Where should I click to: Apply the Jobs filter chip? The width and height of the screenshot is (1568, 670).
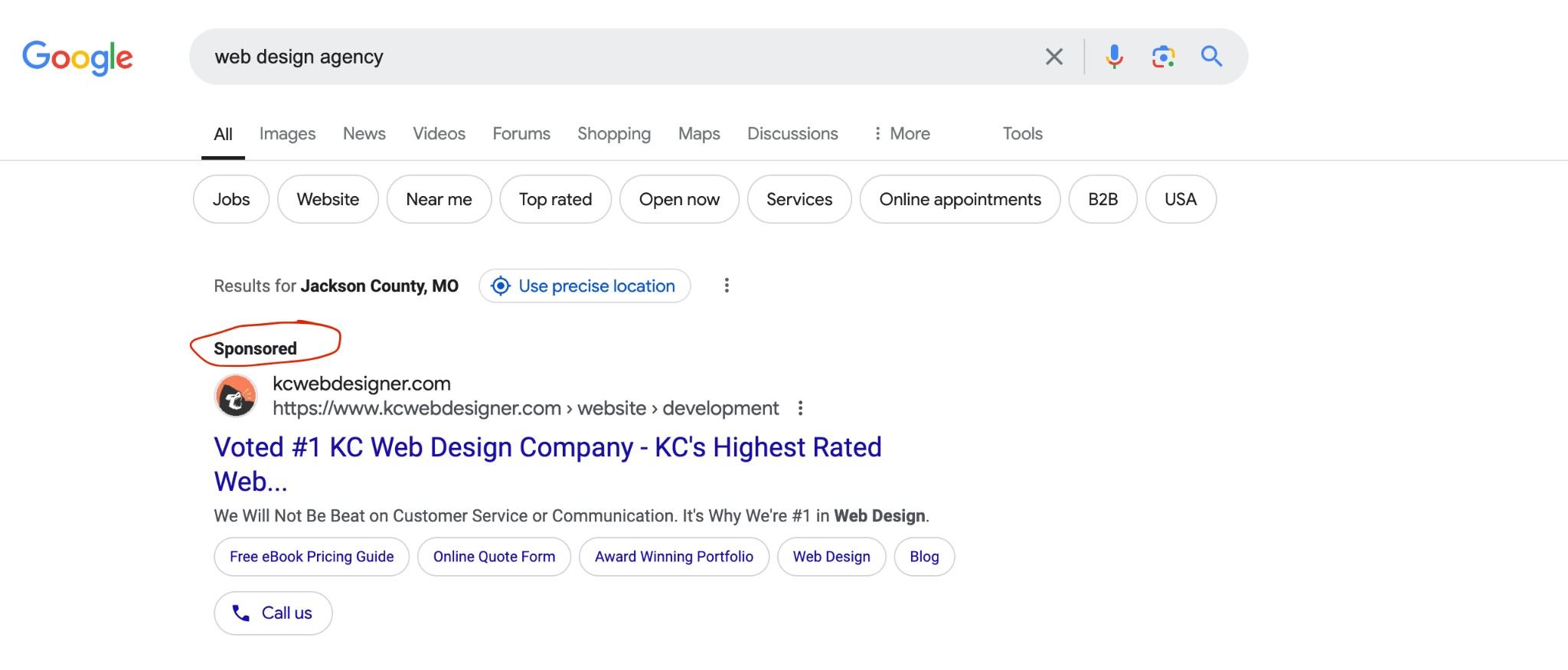[231, 199]
